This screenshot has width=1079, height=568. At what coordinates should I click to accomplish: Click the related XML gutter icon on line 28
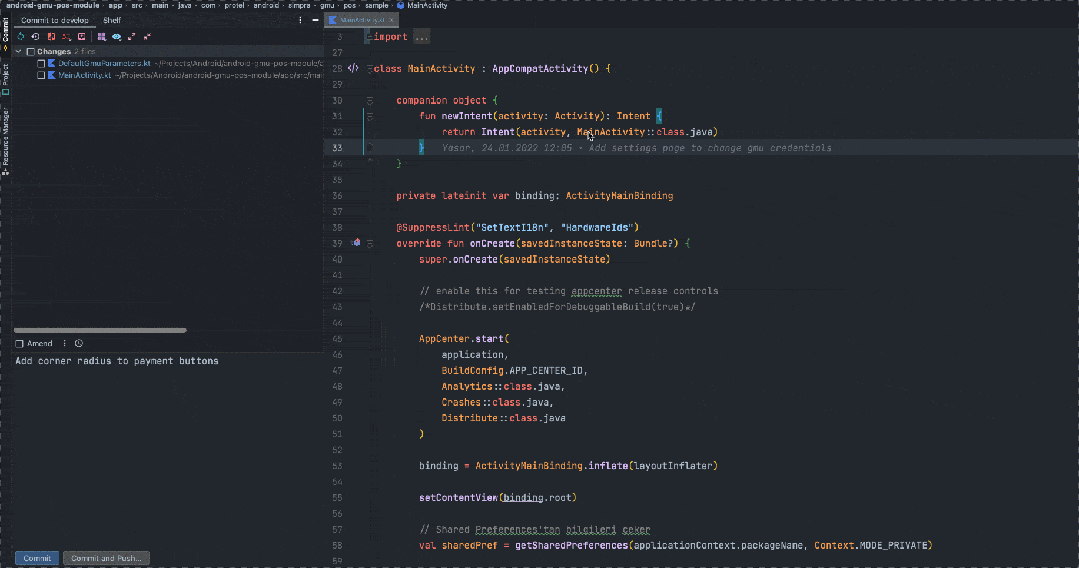click(x=353, y=68)
